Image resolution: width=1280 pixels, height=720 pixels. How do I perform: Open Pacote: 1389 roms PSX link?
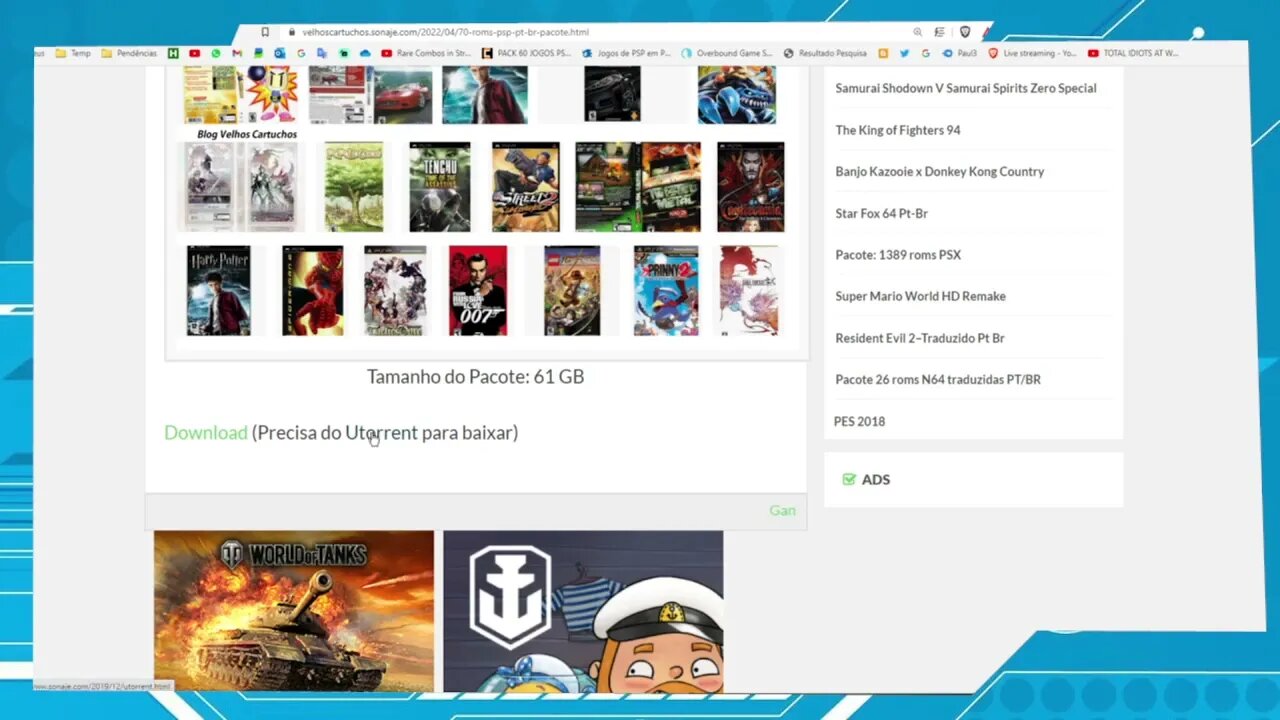click(x=898, y=255)
